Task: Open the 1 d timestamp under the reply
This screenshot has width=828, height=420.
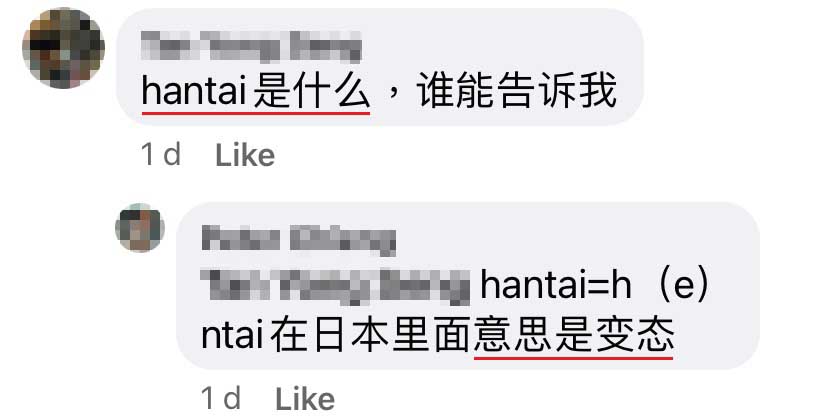Action: [221, 399]
